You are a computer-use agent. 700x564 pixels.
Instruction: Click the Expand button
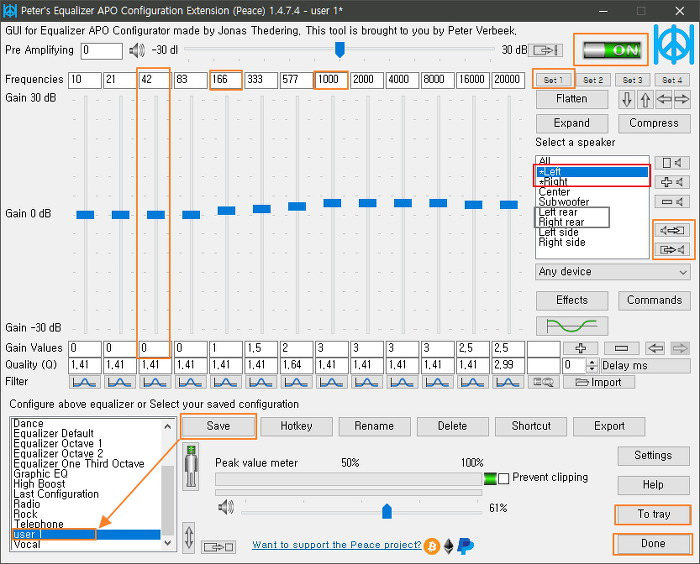[572, 123]
